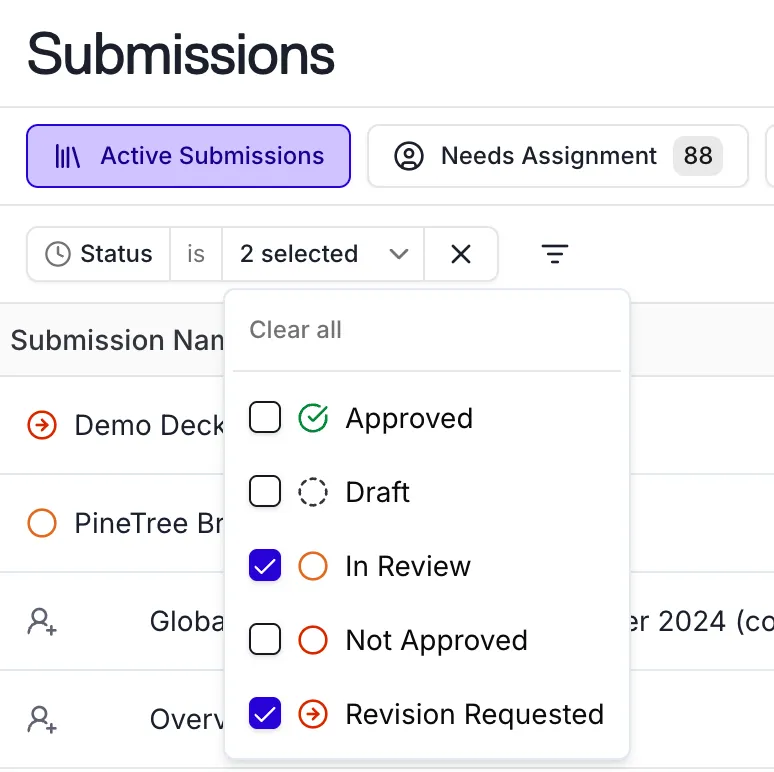Click Clear all in status dropdown
The width and height of the screenshot is (774, 772).
tap(295, 330)
